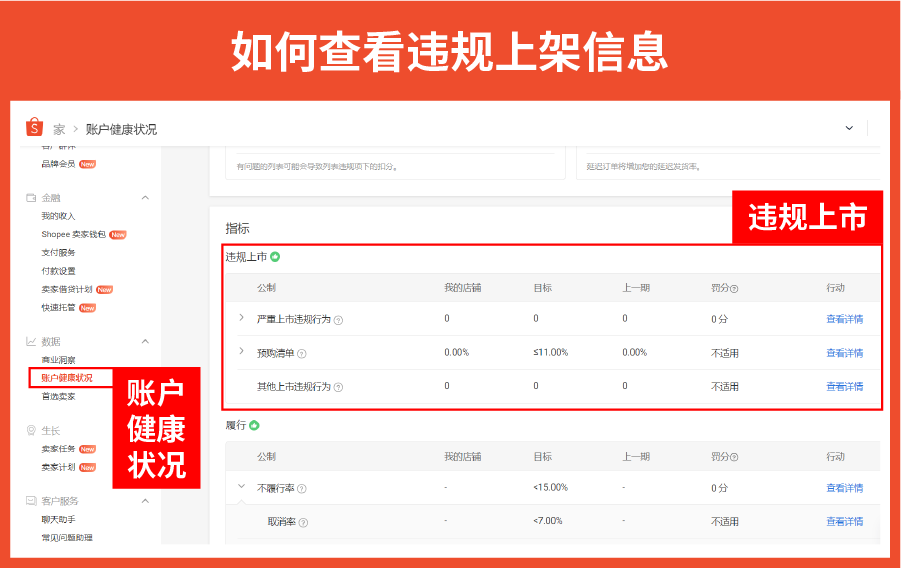Image resolution: width=901 pixels, height=568 pixels.
Task: Open 首选卖家 menu item
Action: (x=58, y=397)
